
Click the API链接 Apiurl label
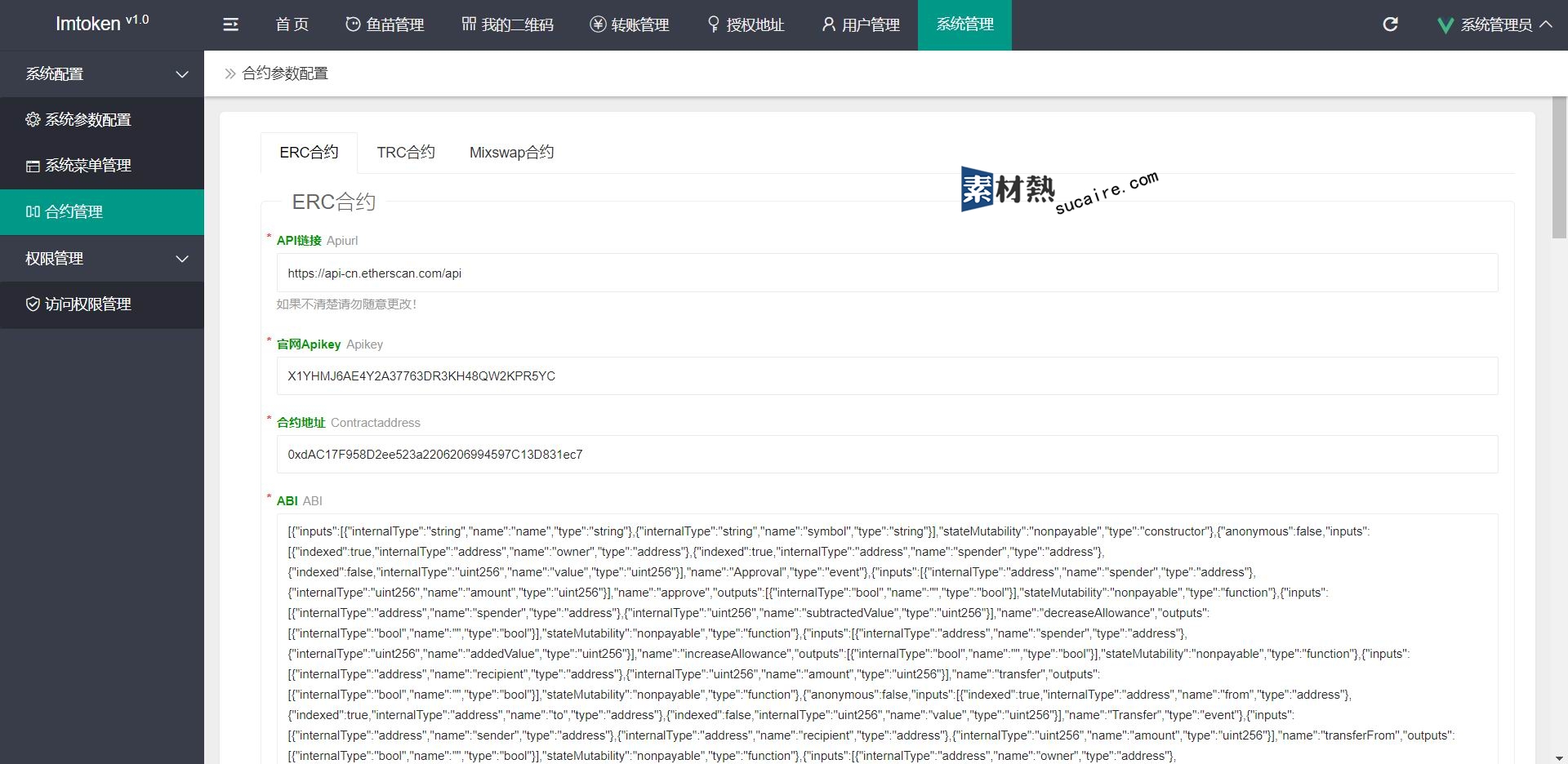(317, 241)
